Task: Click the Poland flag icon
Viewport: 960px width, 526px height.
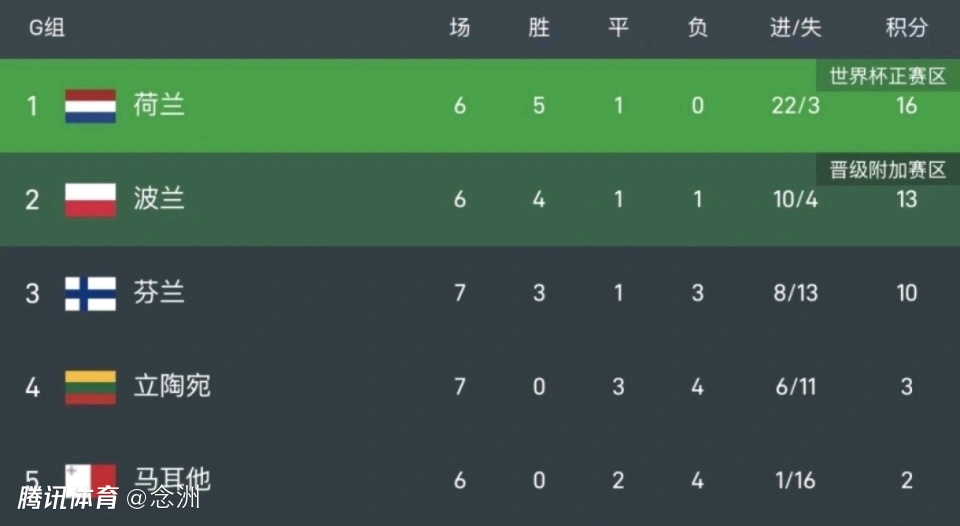Action: pos(91,199)
